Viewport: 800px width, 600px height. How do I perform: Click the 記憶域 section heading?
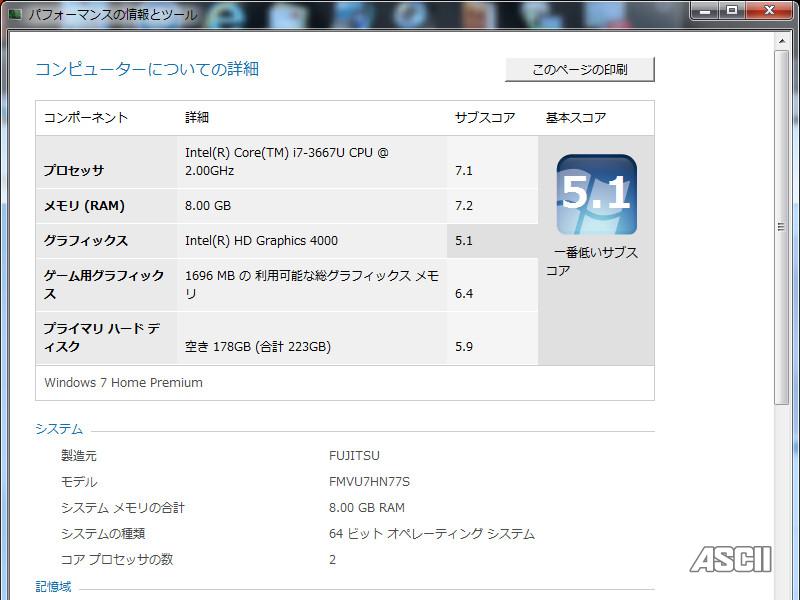[x=54, y=587]
